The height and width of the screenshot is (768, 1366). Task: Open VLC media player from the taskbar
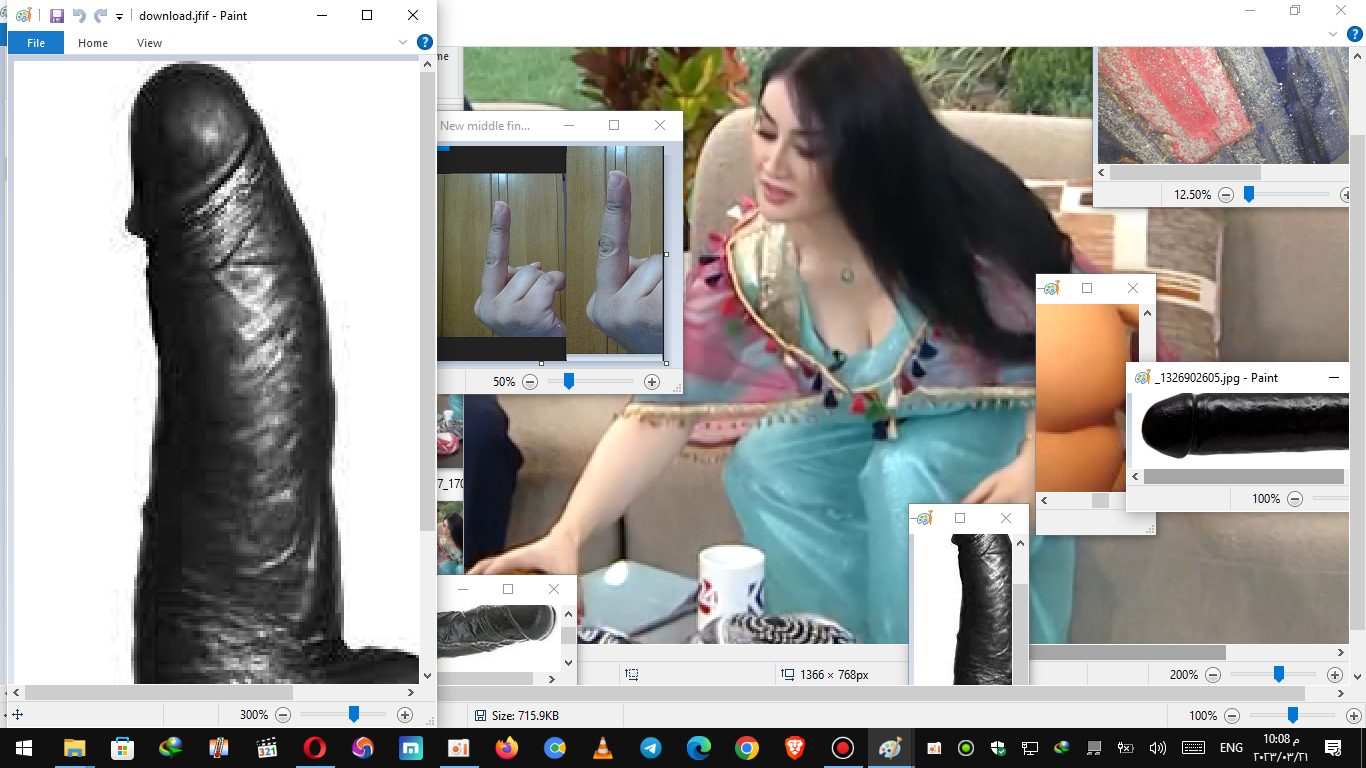603,748
